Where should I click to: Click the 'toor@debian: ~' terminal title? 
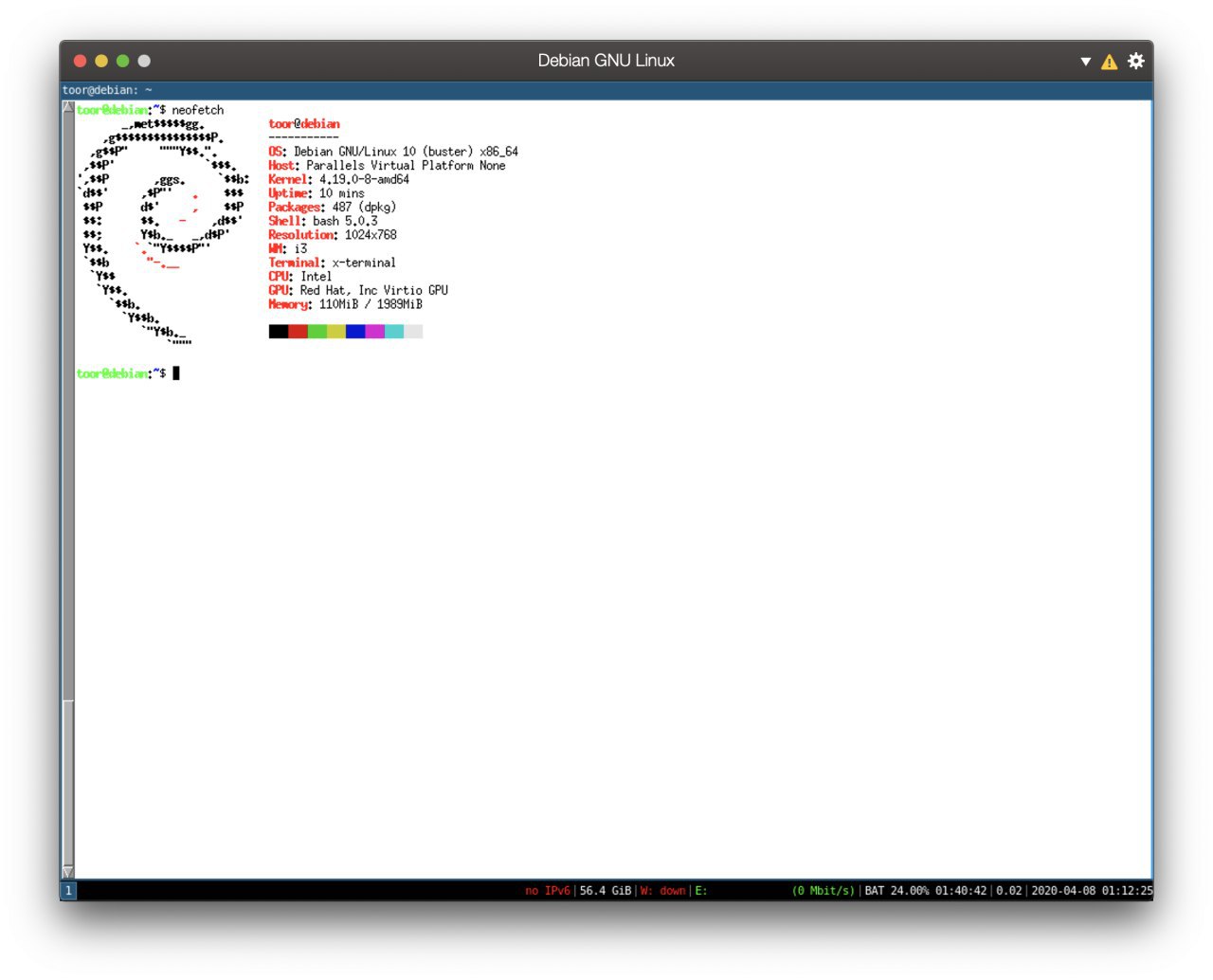[107, 90]
